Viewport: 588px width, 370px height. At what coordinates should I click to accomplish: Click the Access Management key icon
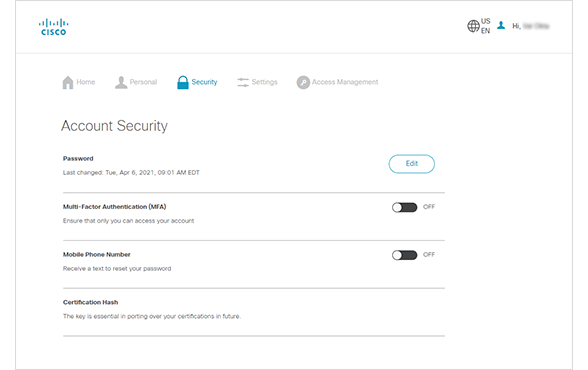click(x=303, y=82)
